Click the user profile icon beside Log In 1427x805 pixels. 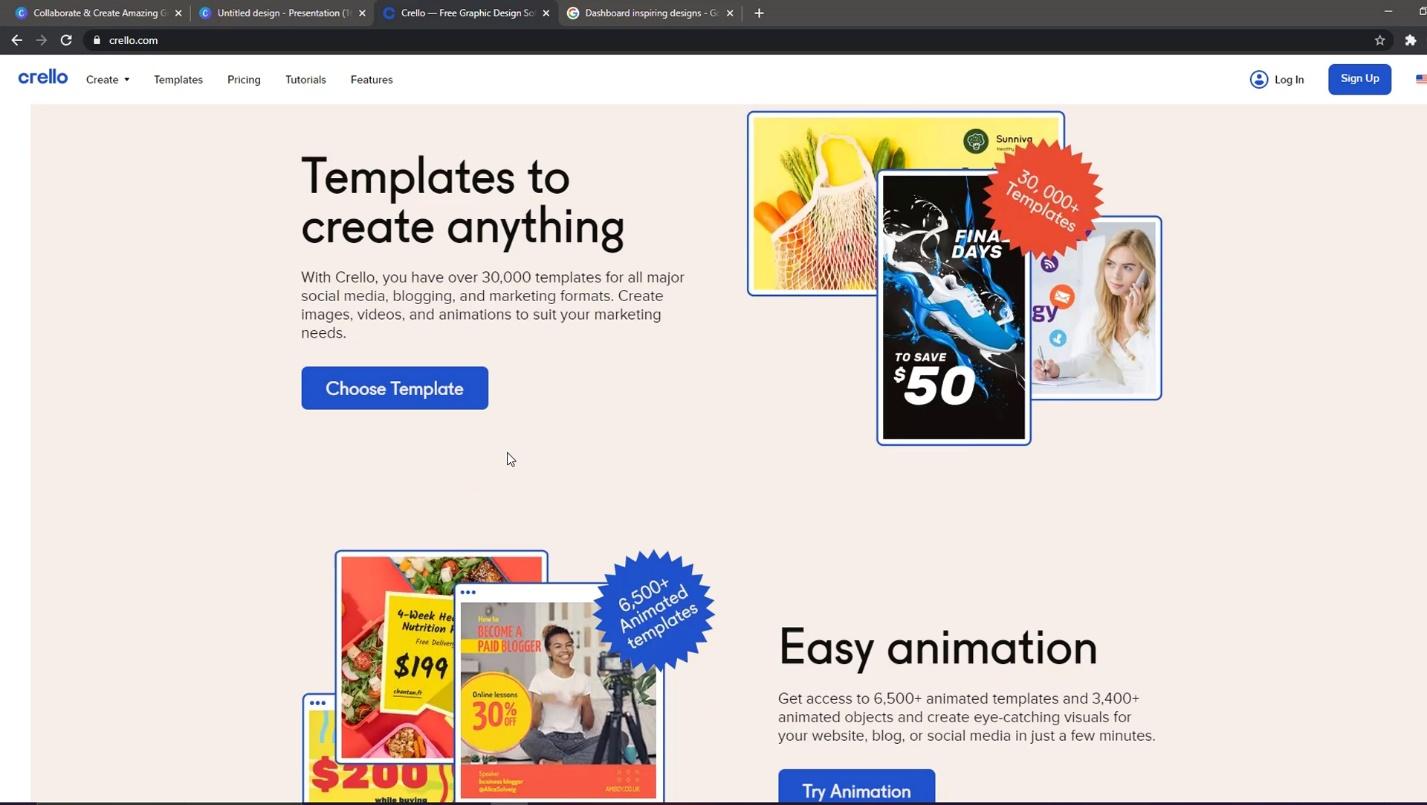[1259, 79]
